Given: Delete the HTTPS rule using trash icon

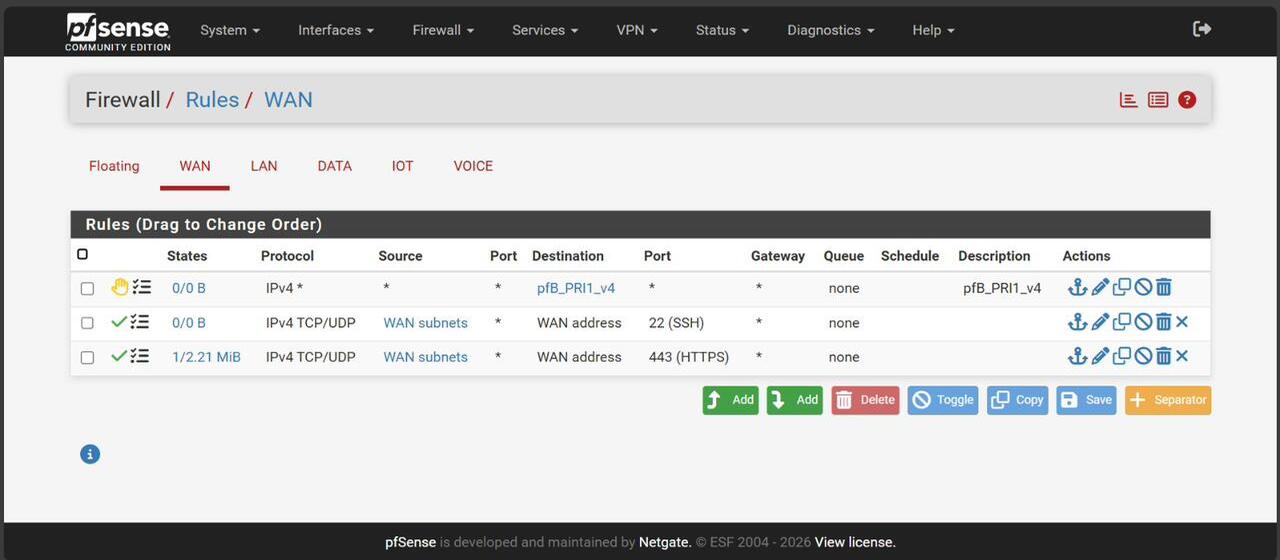Looking at the screenshot, I should [1163, 357].
